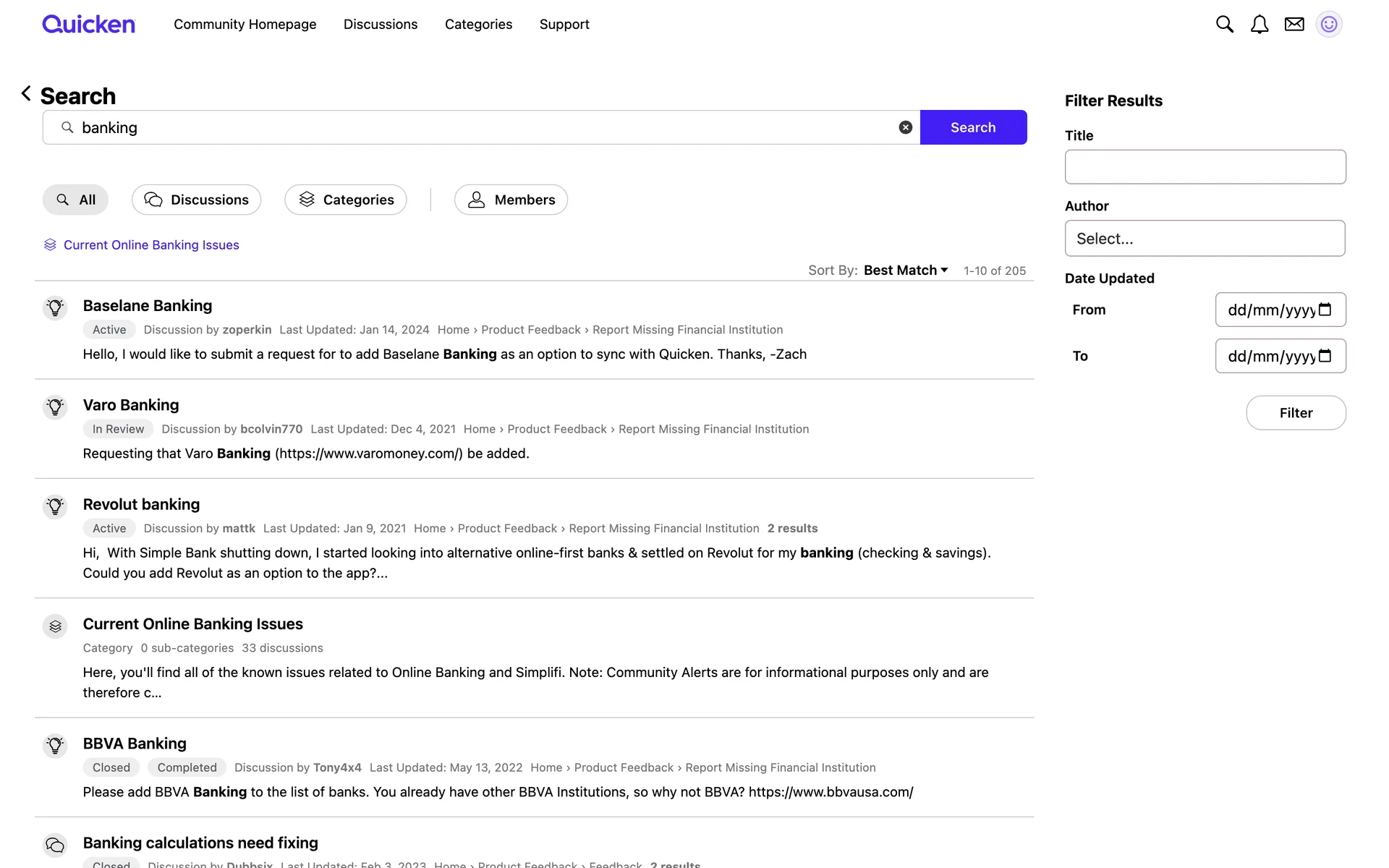Apply filters with the Filter button
This screenshot has width=1389, height=868.
pos(1295,413)
